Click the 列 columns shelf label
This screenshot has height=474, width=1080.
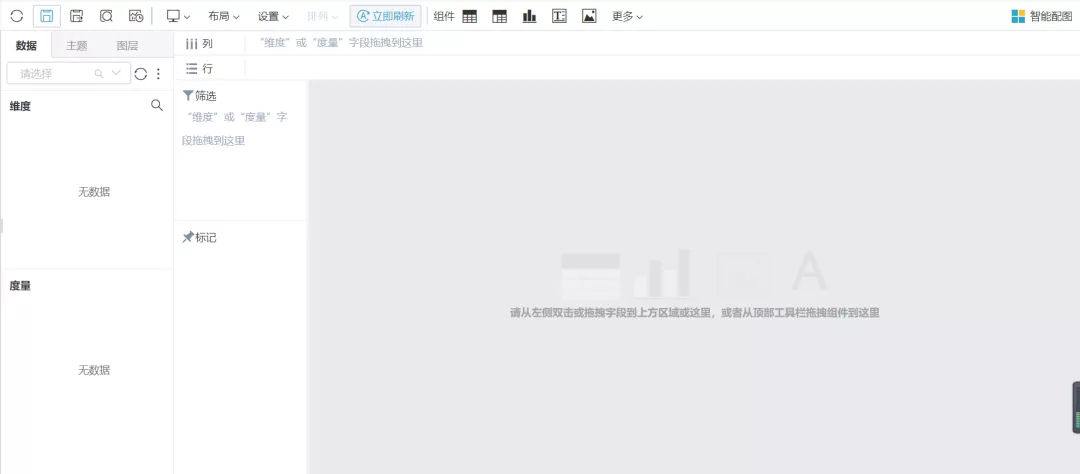(x=200, y=43)
